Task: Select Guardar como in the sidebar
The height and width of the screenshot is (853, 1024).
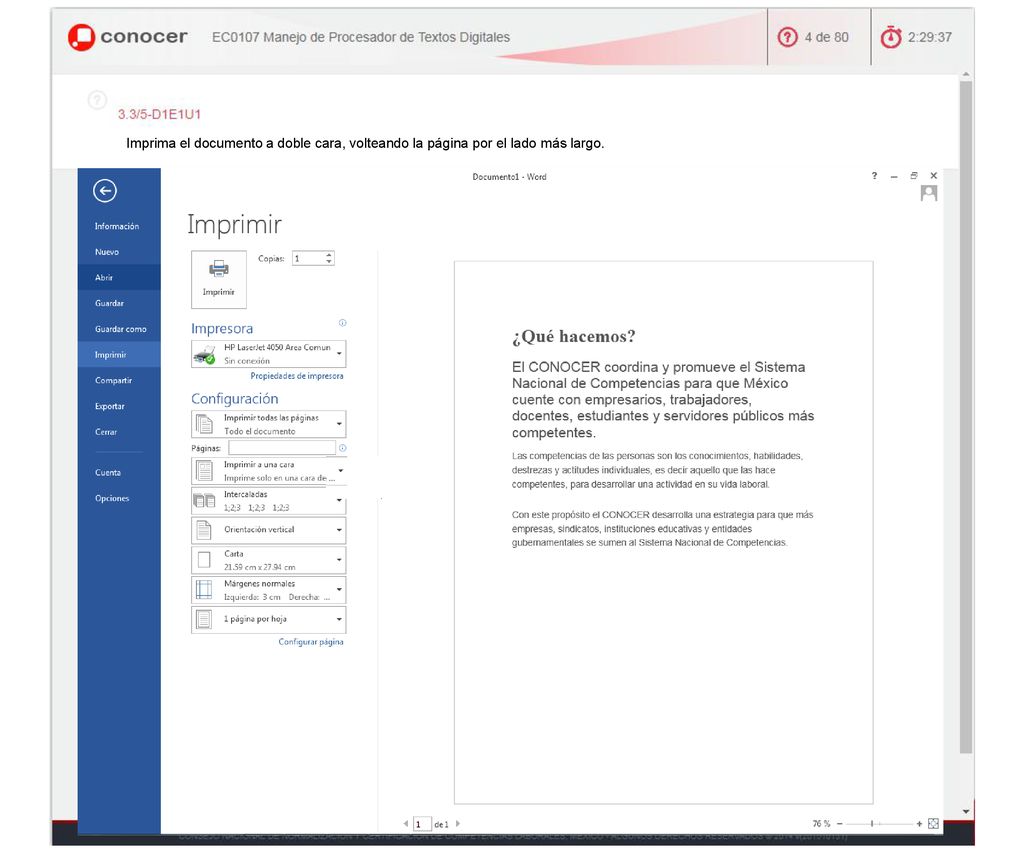Action: click(119, 329)
